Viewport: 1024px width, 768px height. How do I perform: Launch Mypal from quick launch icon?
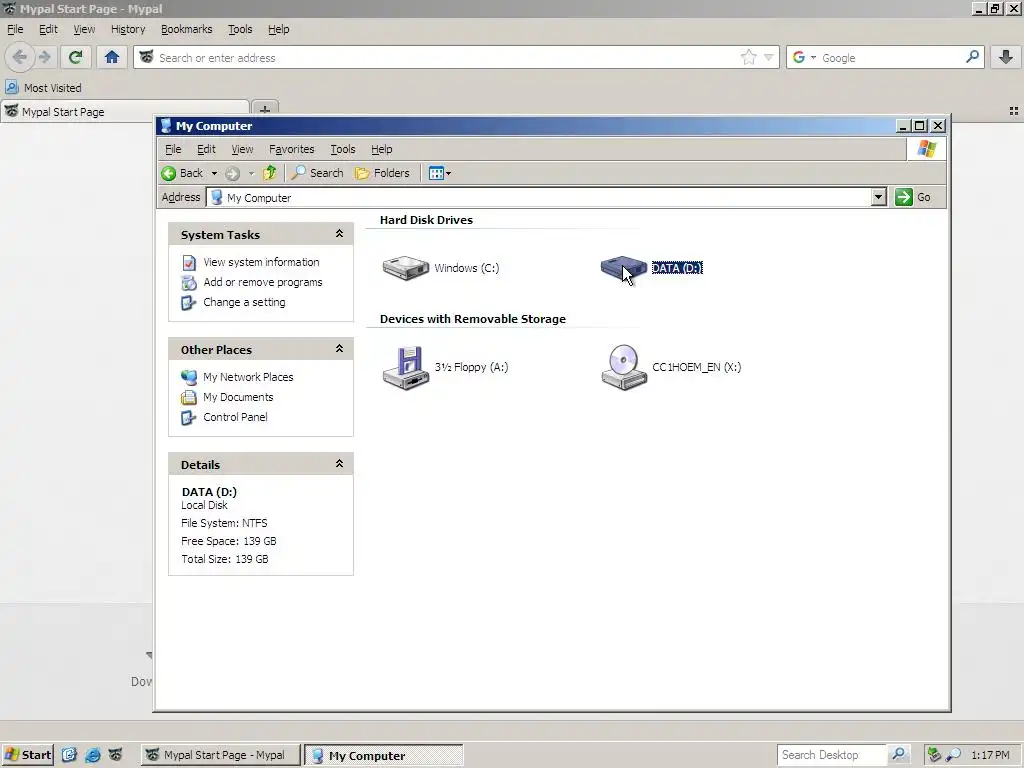(115, 755)
